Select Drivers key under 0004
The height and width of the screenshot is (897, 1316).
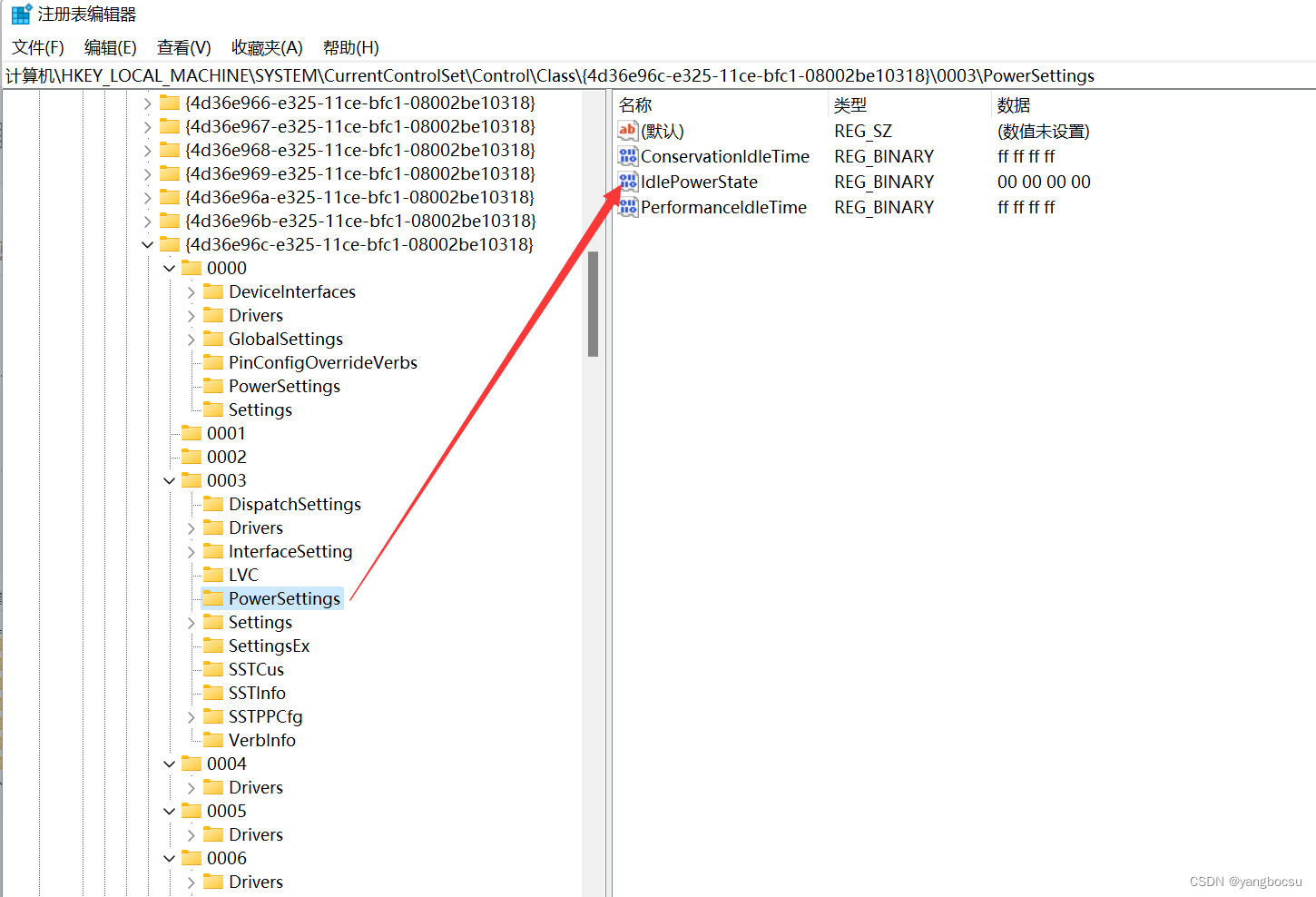256,787
